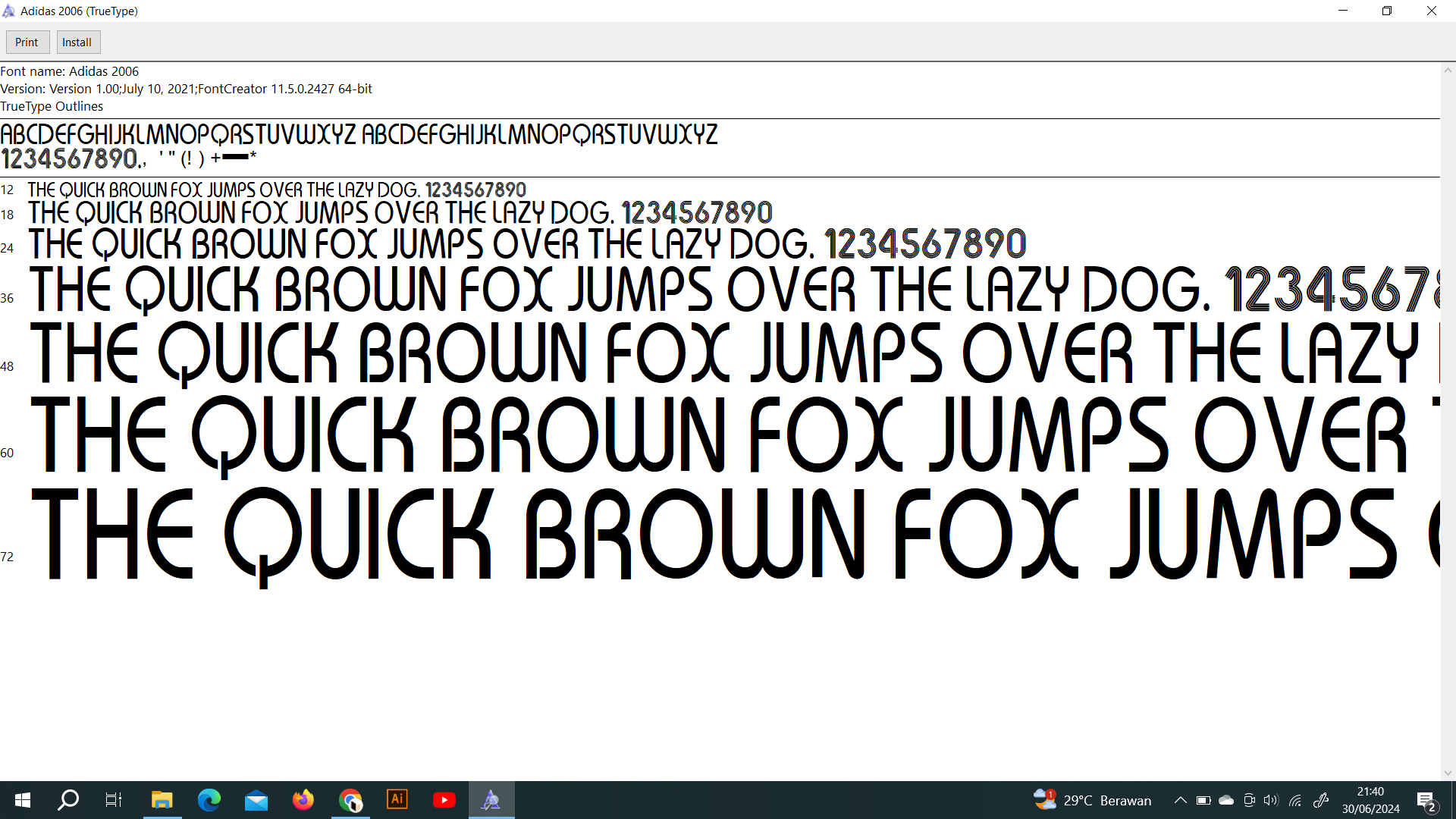Open Wi-Fi network settings icon

1295,800
